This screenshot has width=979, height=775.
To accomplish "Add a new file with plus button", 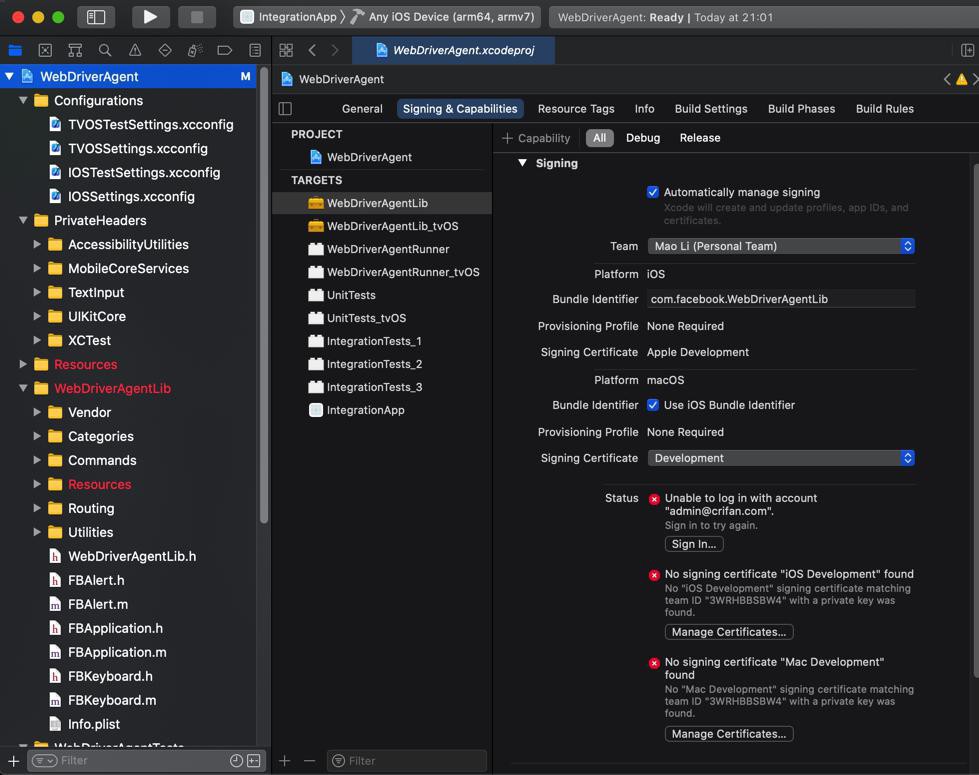I will 14,761.
